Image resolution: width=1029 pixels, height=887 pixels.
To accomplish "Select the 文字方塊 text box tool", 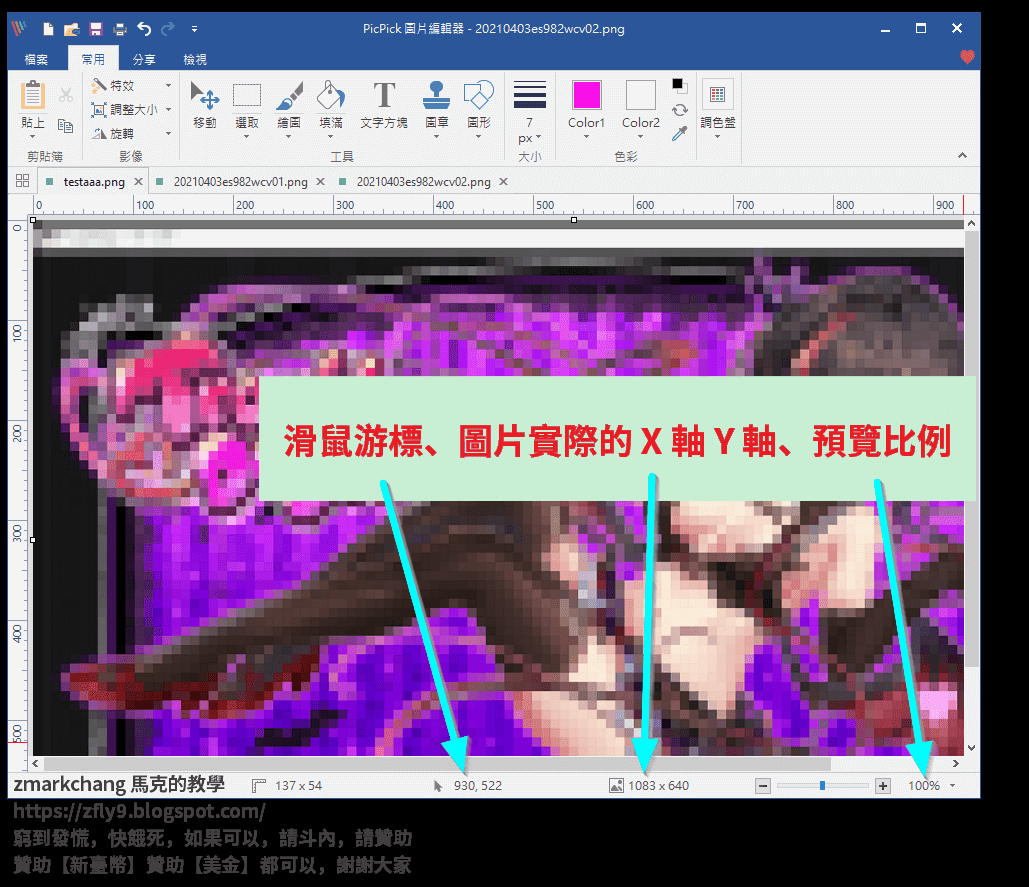I will pos(384,104).
